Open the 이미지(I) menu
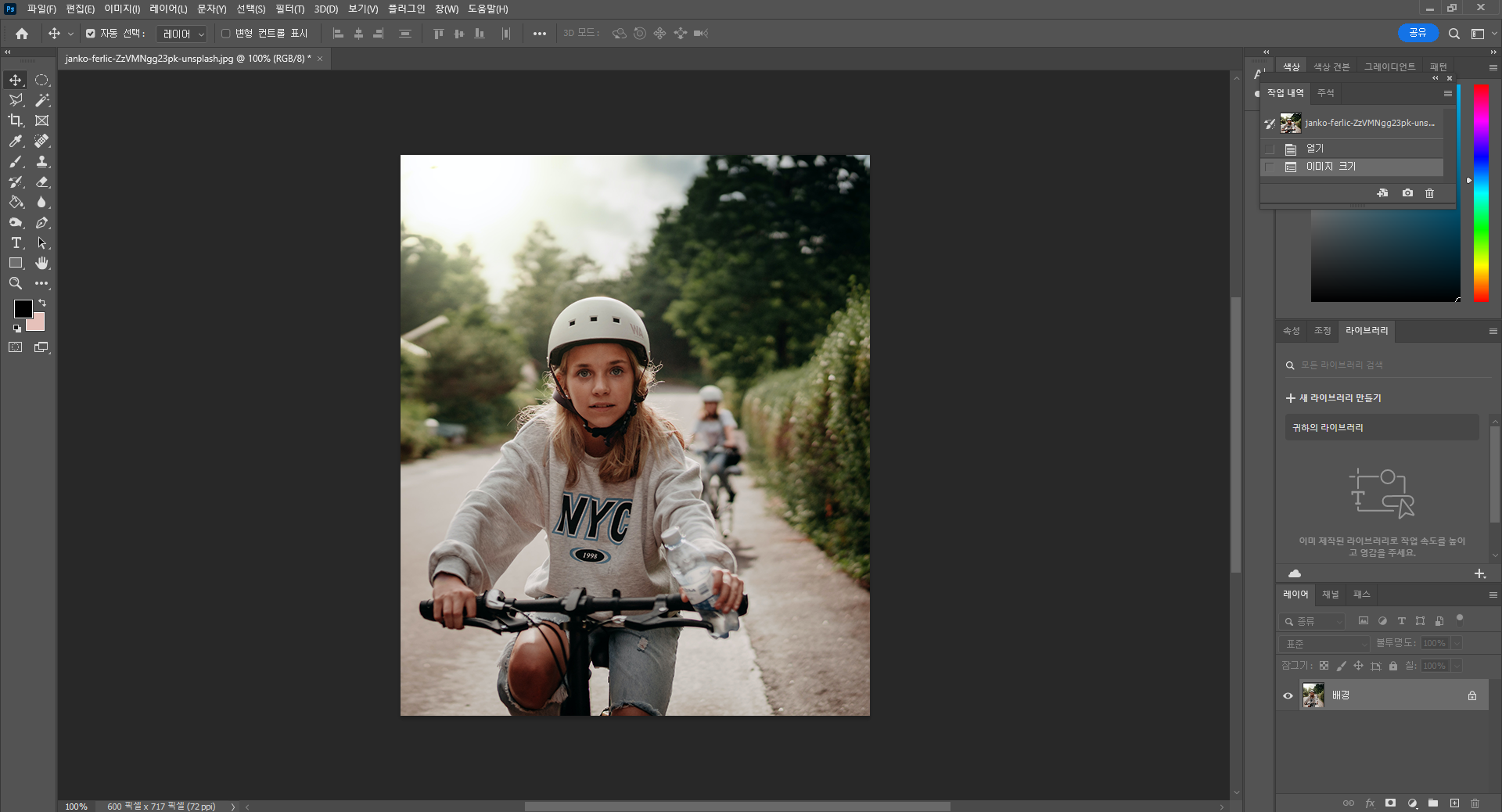Viewport: 1502px width, 812px height. 122,9
